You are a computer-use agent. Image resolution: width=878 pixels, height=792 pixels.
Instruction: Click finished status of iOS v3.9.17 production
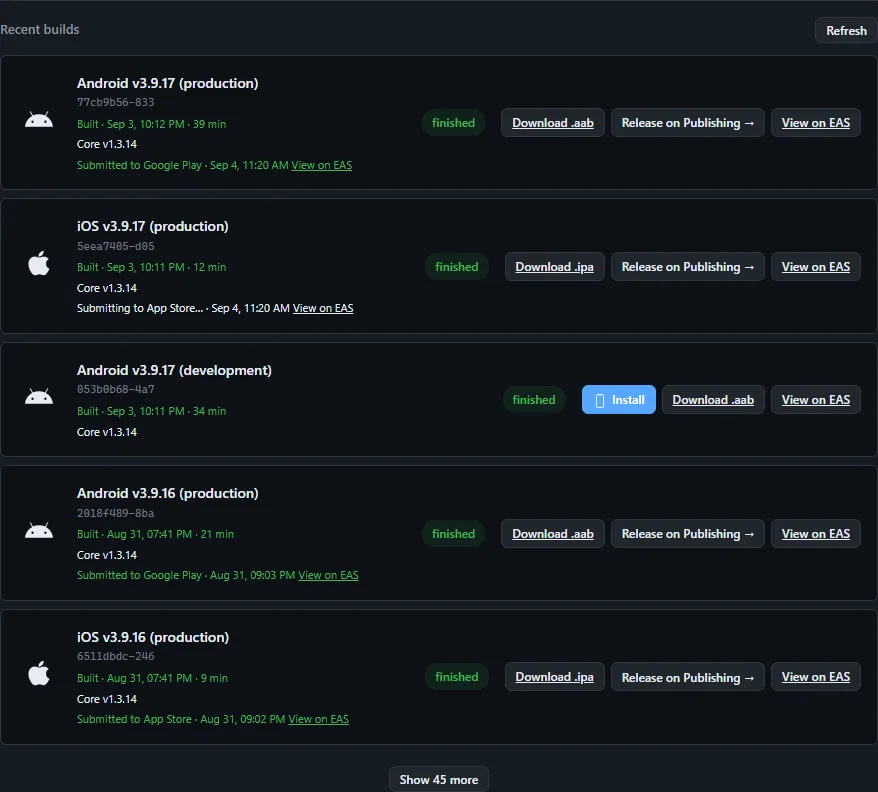click(456, 267)
